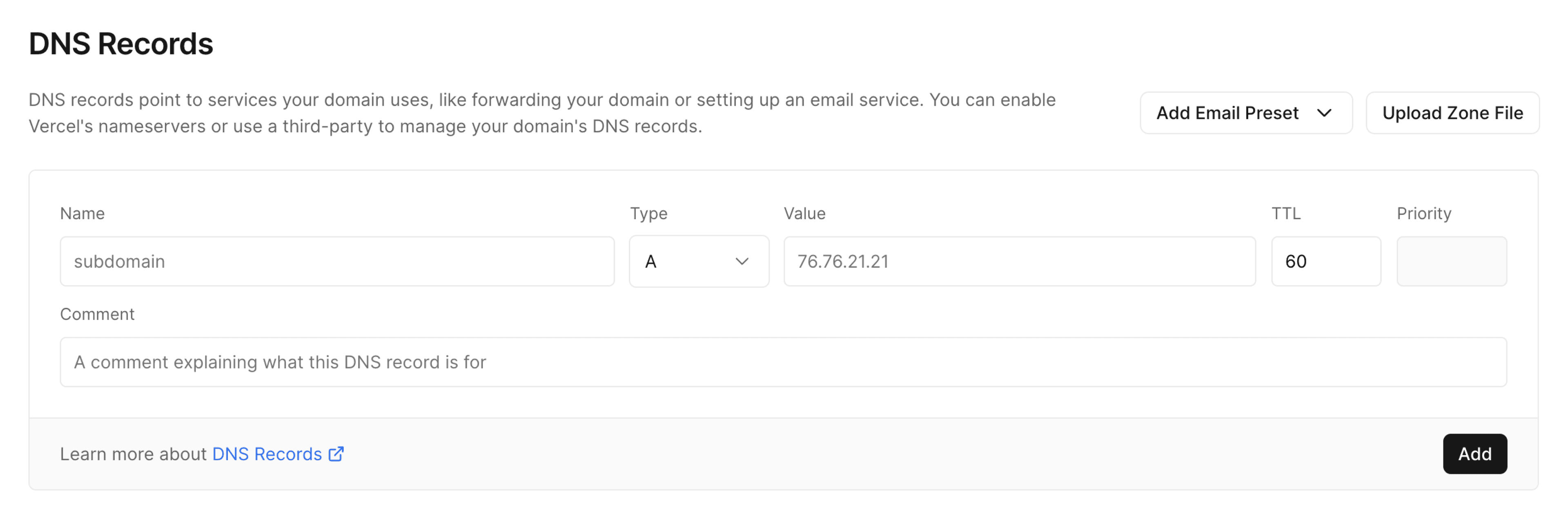Follow the DNS Records learn more link

pyautogui.click(x=266, y=454)
